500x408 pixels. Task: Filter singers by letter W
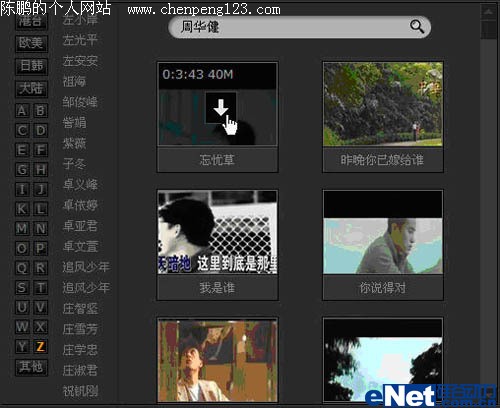coord(22,327)
